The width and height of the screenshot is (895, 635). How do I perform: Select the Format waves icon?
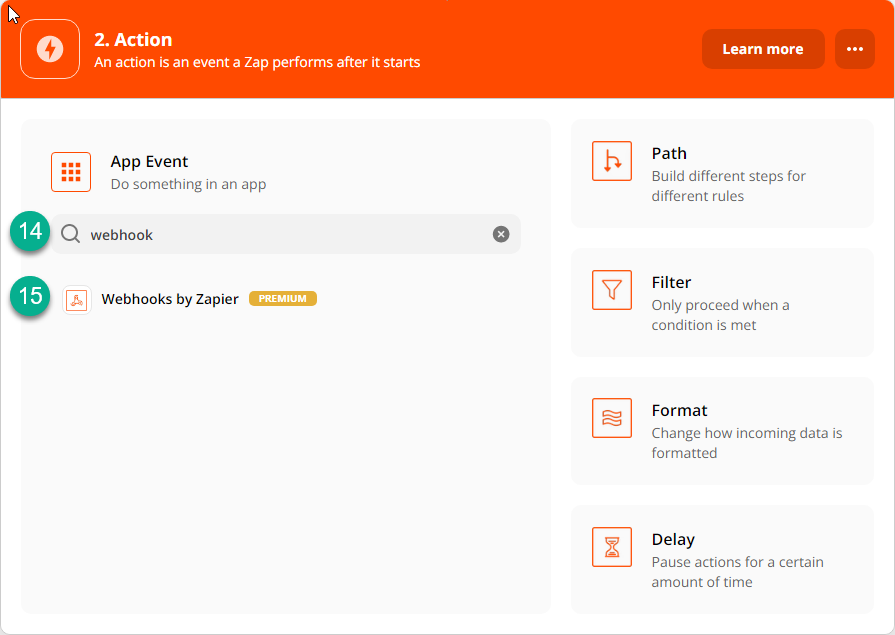pyautogui.click(x=612, y=418)
